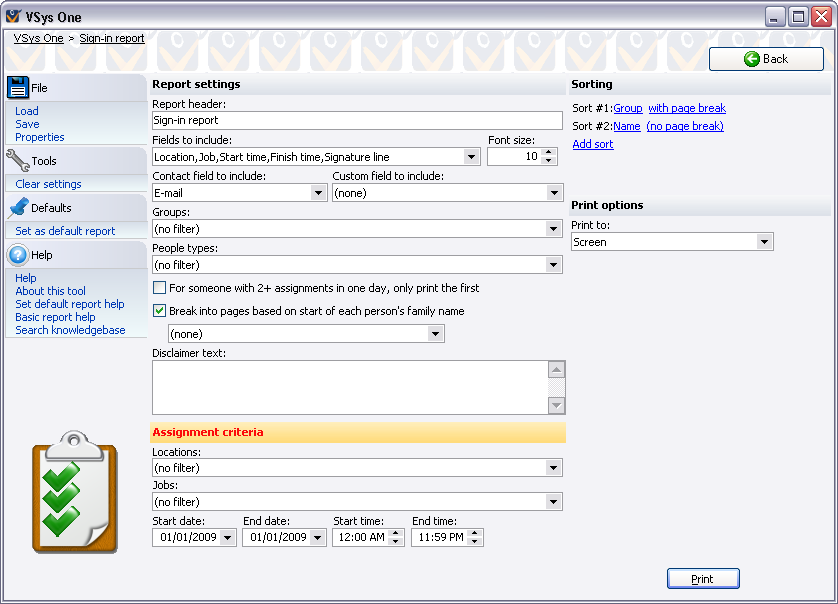Click the Load link

point(27,111)
